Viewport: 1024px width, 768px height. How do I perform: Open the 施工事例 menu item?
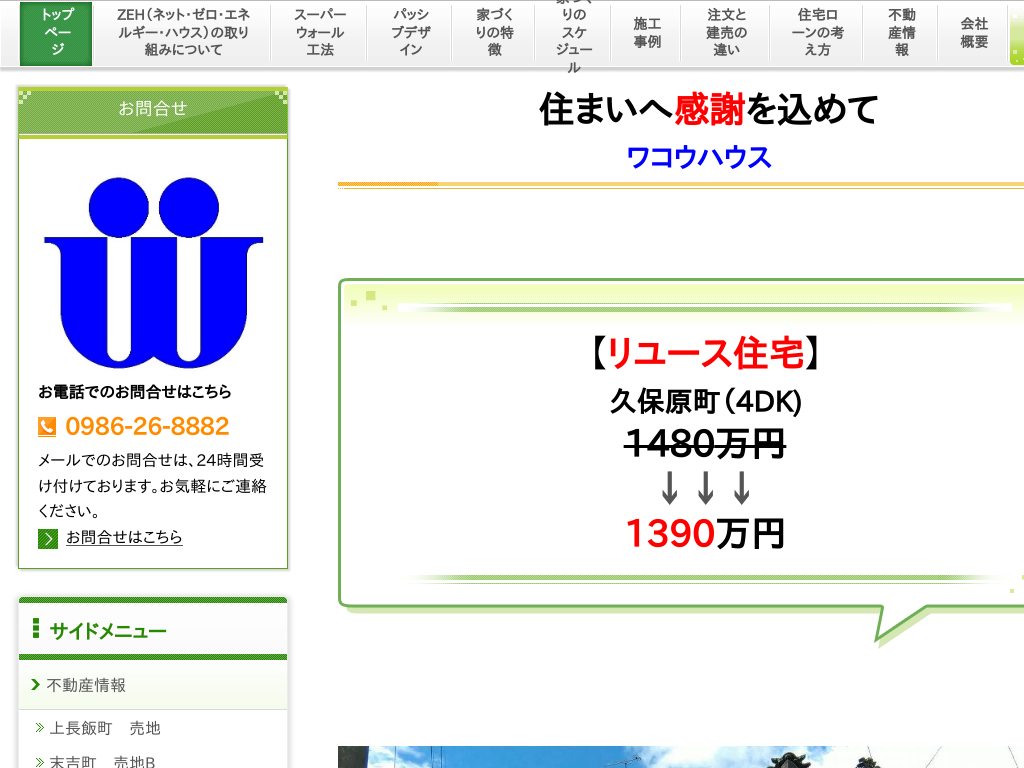(x=647, y=33)
